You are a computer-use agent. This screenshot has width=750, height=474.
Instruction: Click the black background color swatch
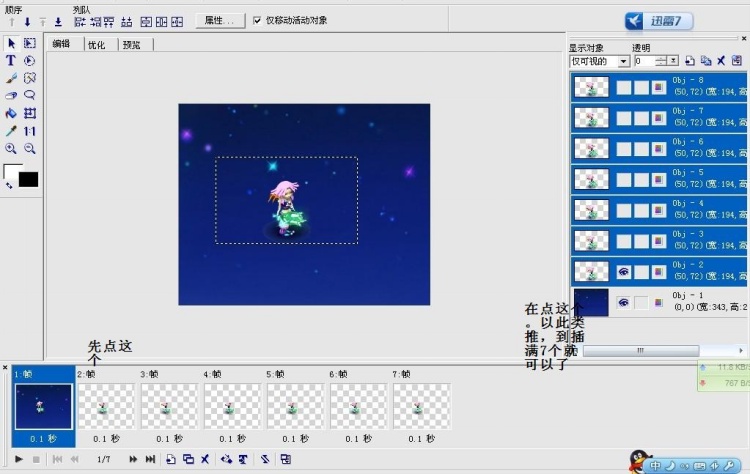coord(28,179)
